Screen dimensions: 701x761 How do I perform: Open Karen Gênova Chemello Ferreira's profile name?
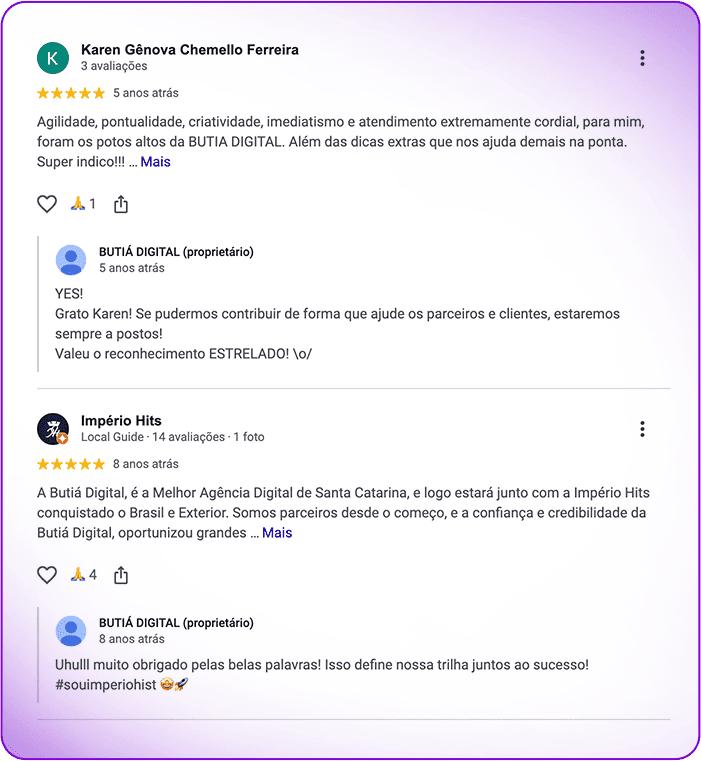click(x=189, y=50)
